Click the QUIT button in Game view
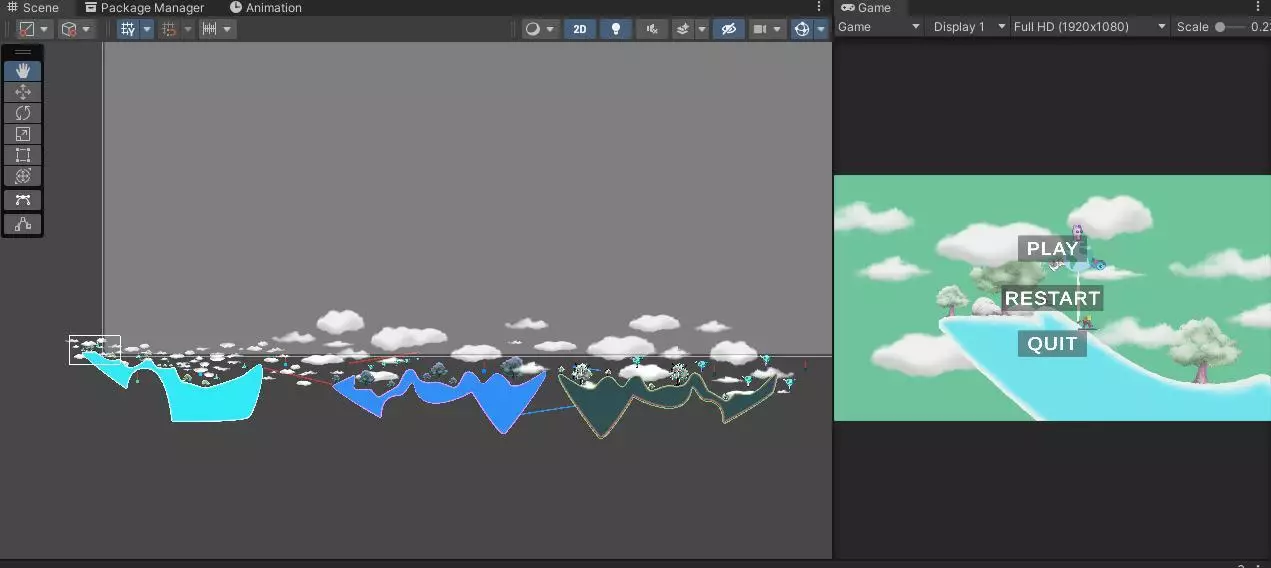This screenshot has height=568, width=1271. click(x=1052, y=344)
